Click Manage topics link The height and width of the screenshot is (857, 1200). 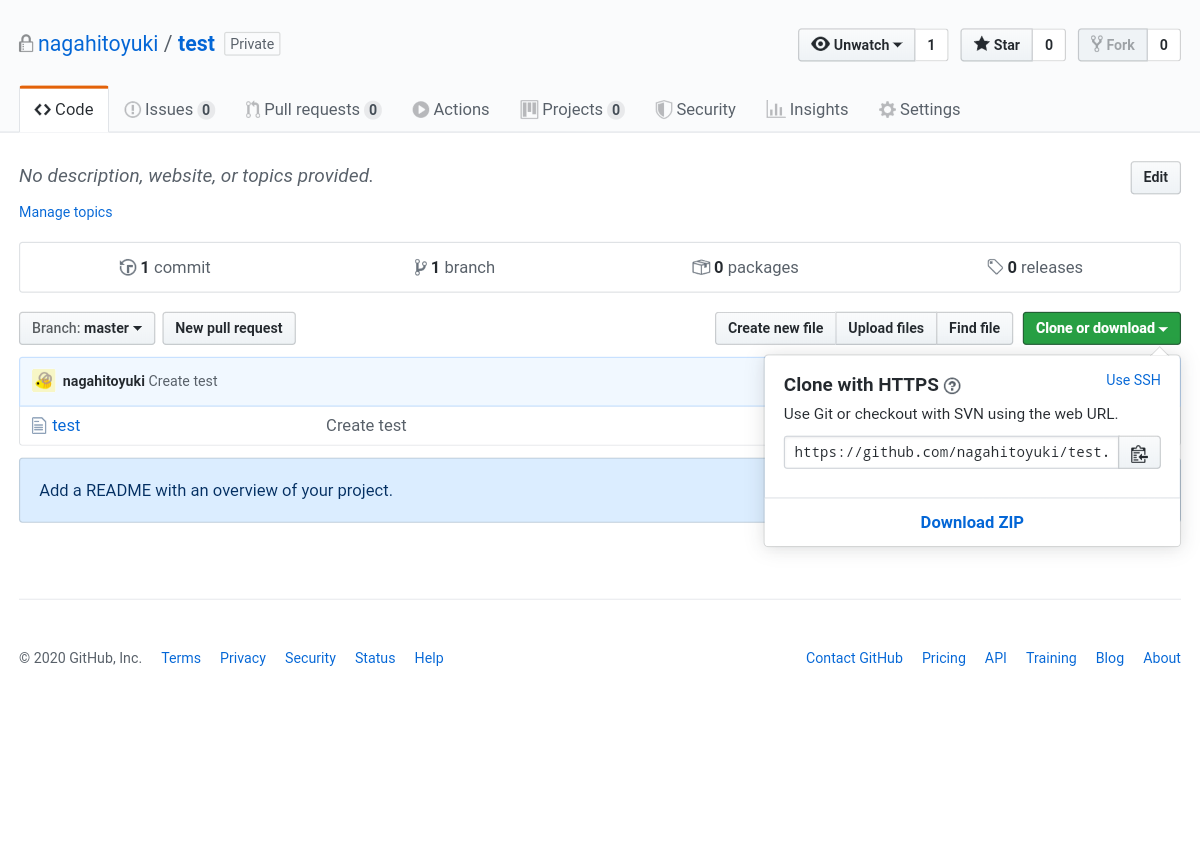(x=66, y=212)
